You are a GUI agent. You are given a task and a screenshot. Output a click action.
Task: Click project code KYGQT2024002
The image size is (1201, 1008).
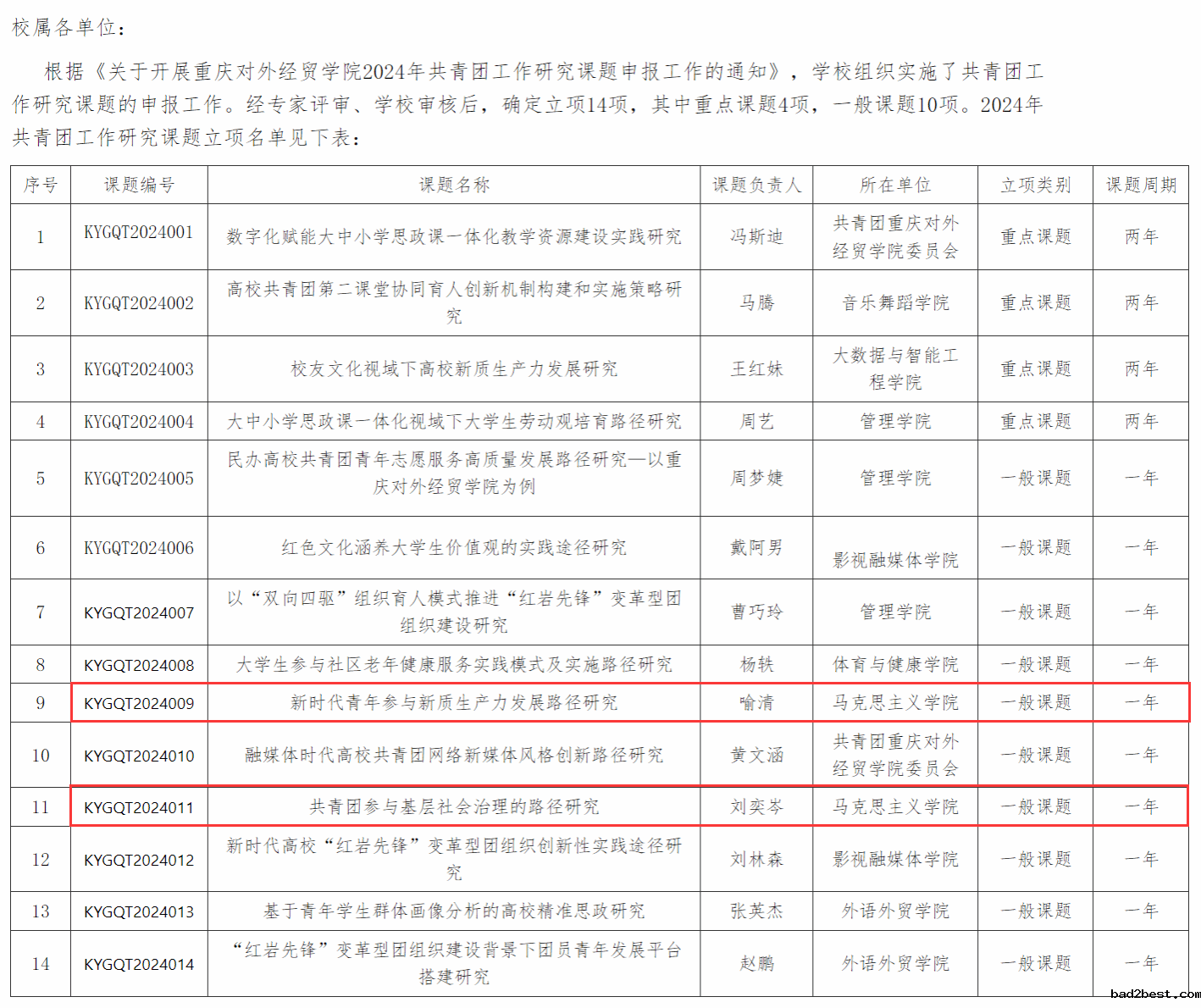point(139,303)
